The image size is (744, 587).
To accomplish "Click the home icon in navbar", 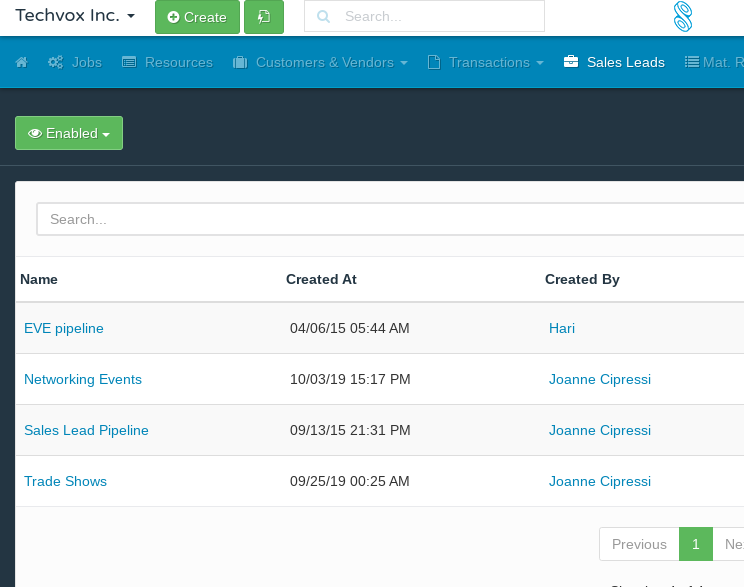I will pyautogui.click(x=21, y=62).
